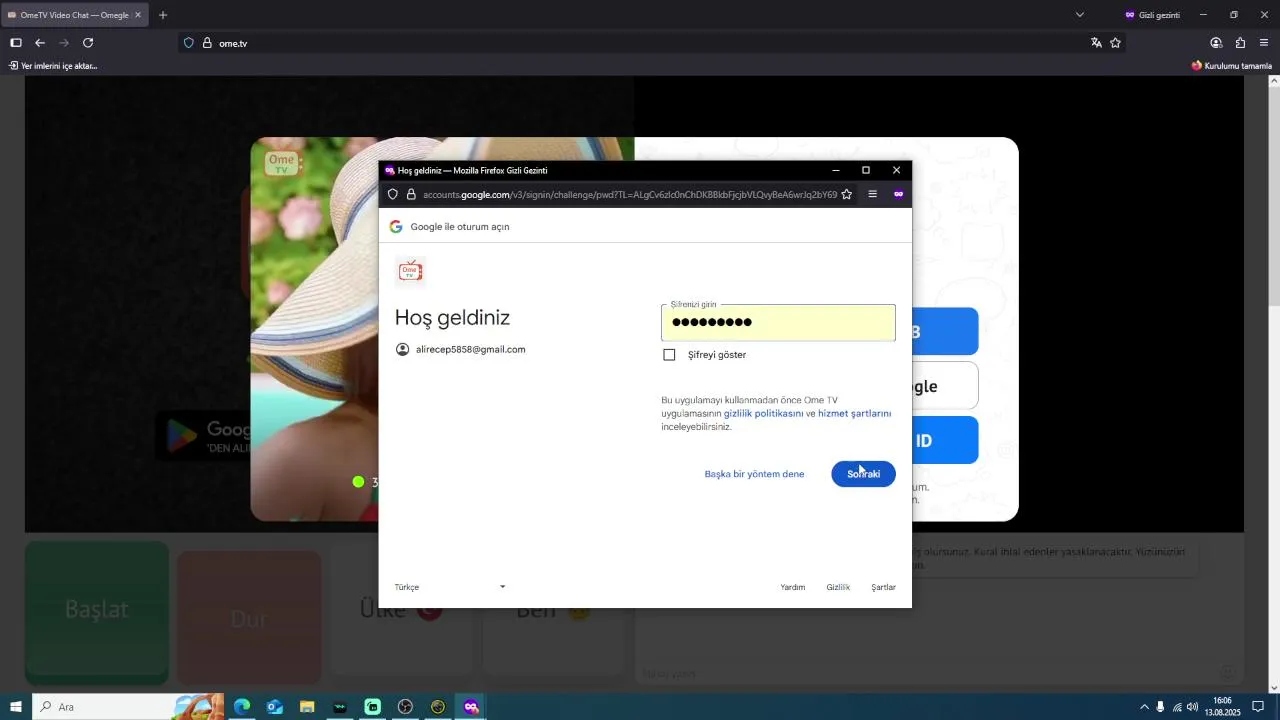Screen dimensions: 1280x720
Task: Open the Windows Start menu
Action: tap(16, 707)
